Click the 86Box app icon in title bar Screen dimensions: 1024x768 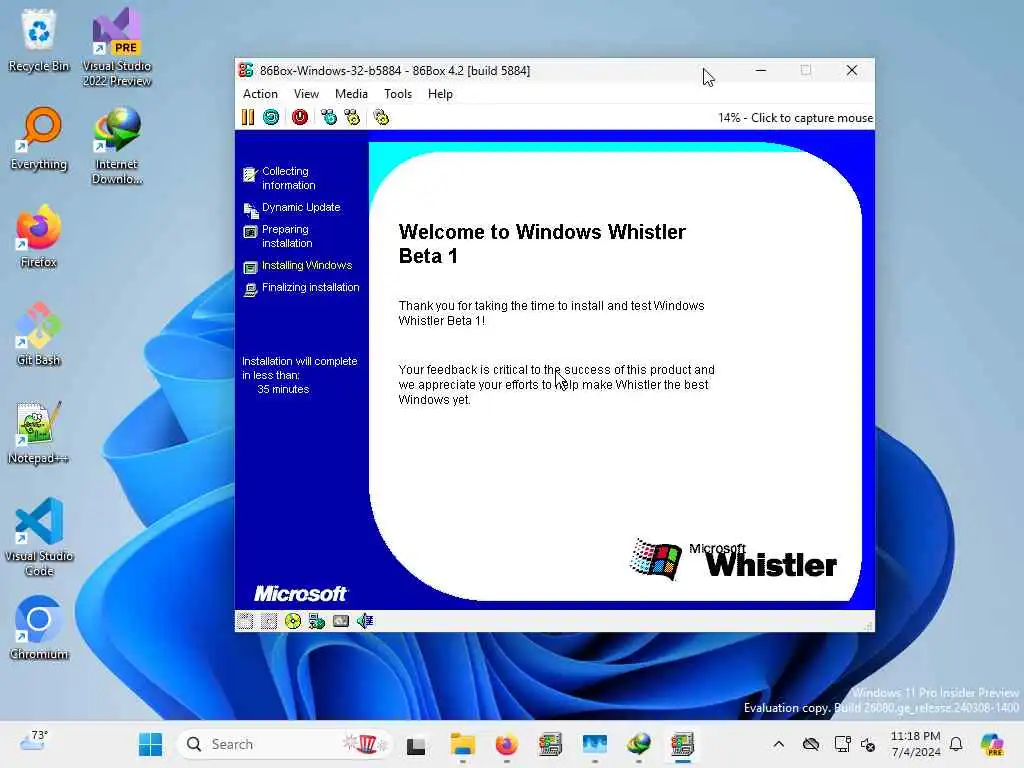(x=246, y=70)
